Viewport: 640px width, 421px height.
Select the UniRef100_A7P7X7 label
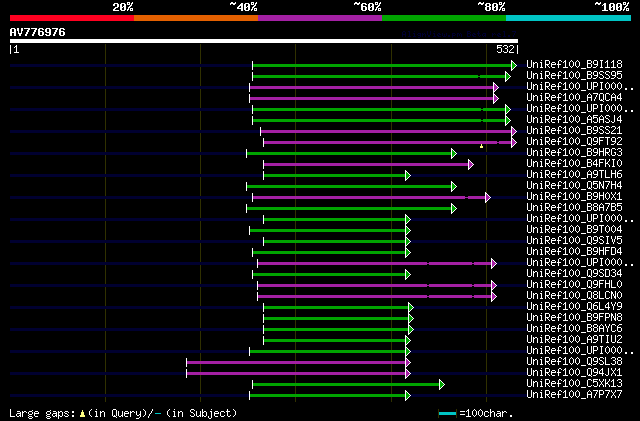574,395
